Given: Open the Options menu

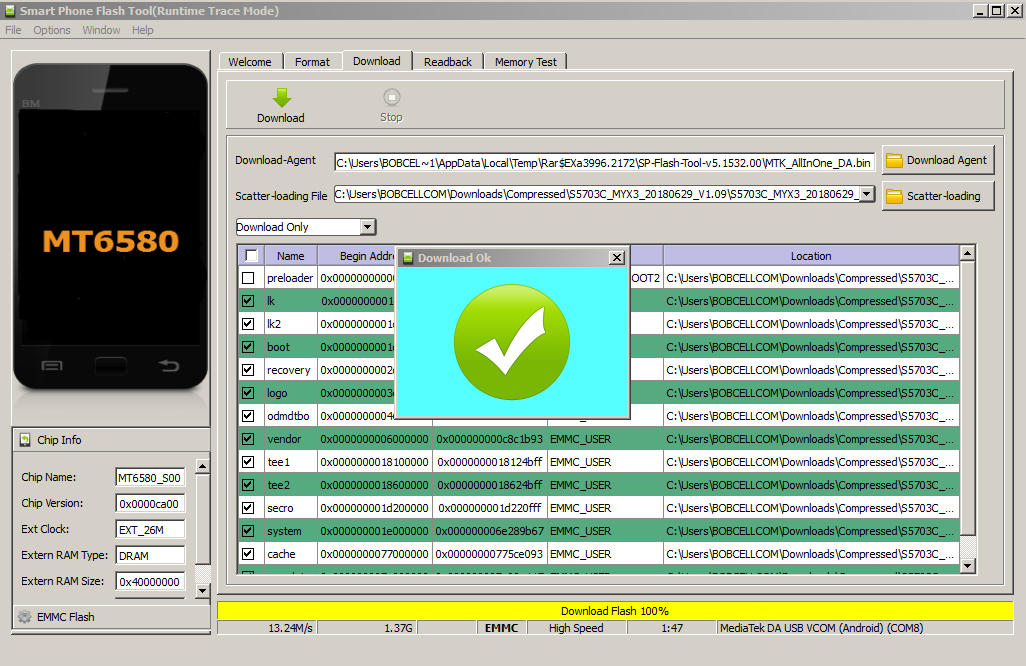Looking at the screenshot, I should (52, 30).
